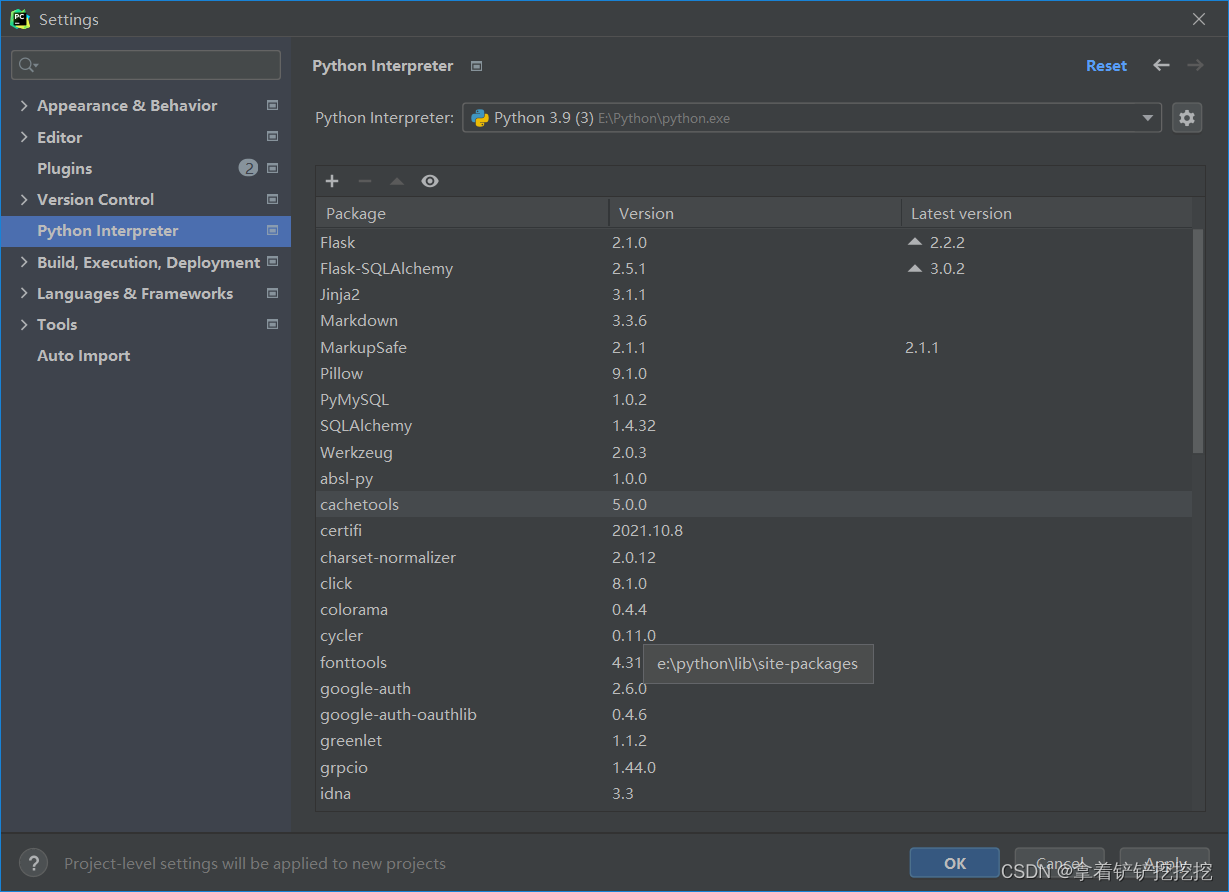Select the grpcio package row
Viewport: 1229px width, 892px height.
tap(754, 767)
